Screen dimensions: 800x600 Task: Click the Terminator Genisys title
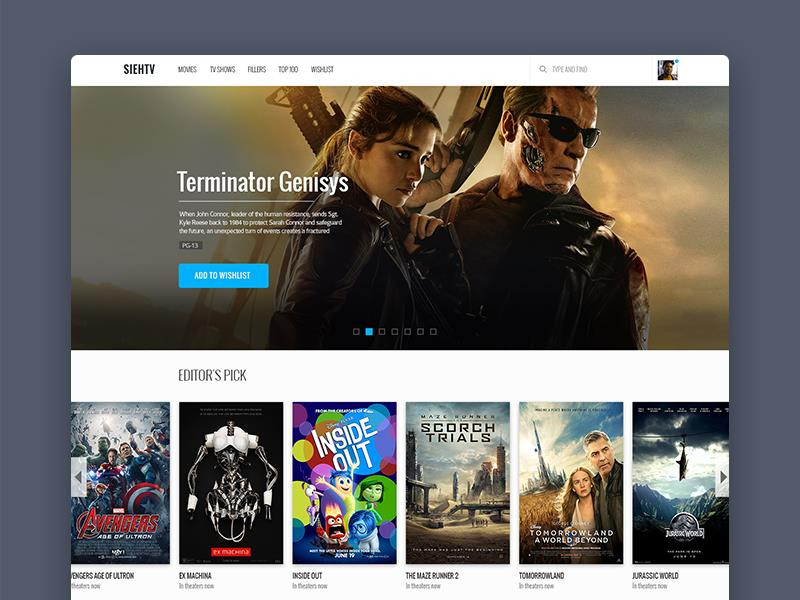(263, 182)
